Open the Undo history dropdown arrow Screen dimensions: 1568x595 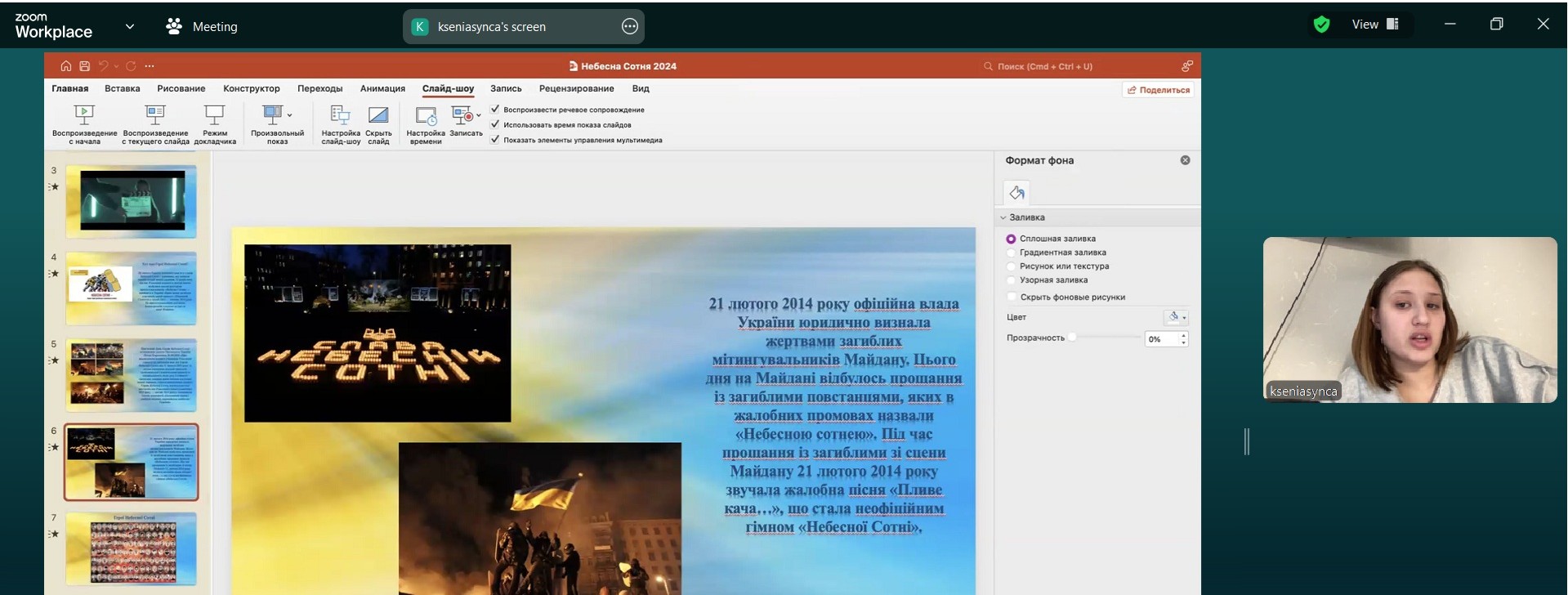116,66
